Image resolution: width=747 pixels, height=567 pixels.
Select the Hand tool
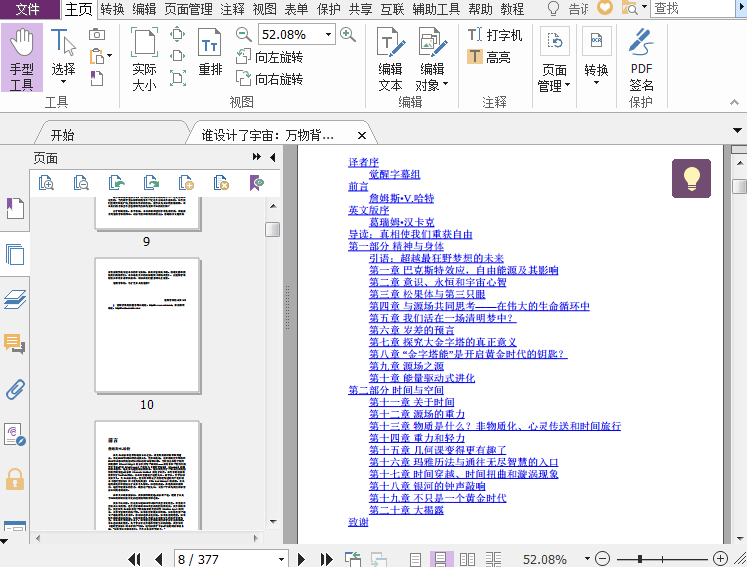[21, 58]
